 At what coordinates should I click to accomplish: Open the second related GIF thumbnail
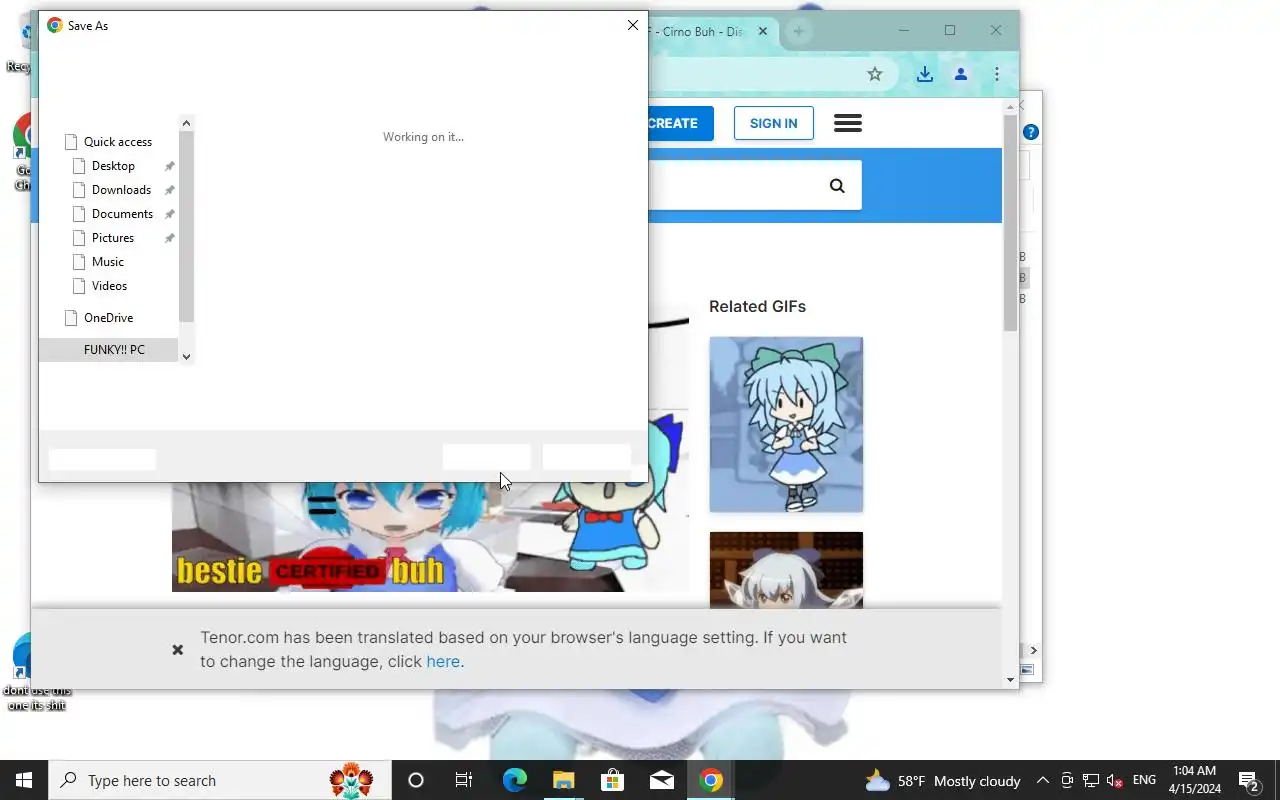tap(786, 570)
